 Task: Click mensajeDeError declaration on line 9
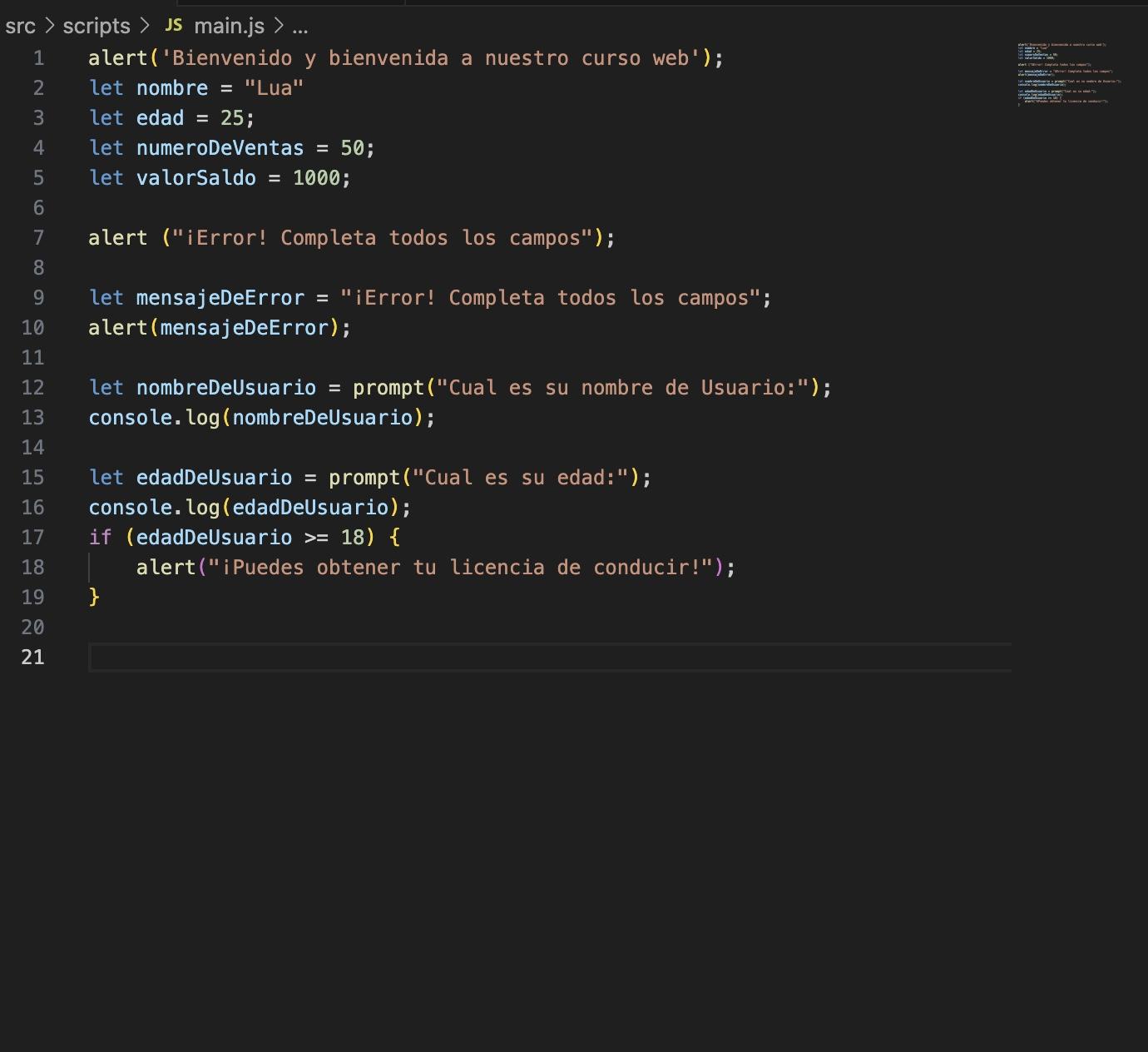tap(220, 298)
